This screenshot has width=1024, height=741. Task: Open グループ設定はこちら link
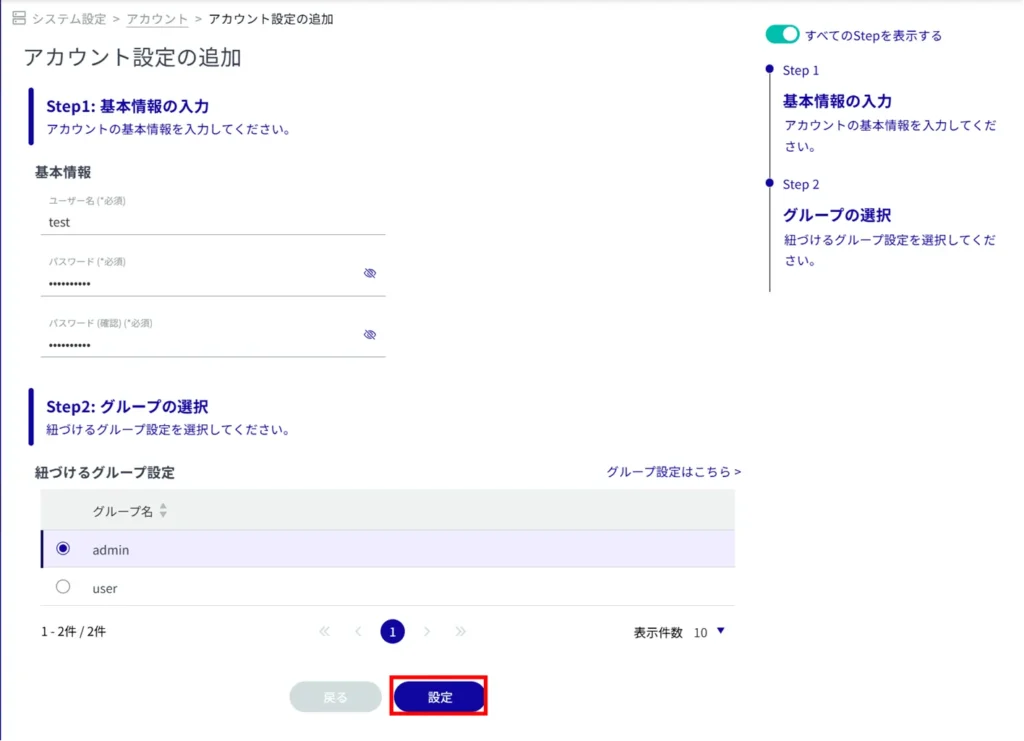pos(673,471)
